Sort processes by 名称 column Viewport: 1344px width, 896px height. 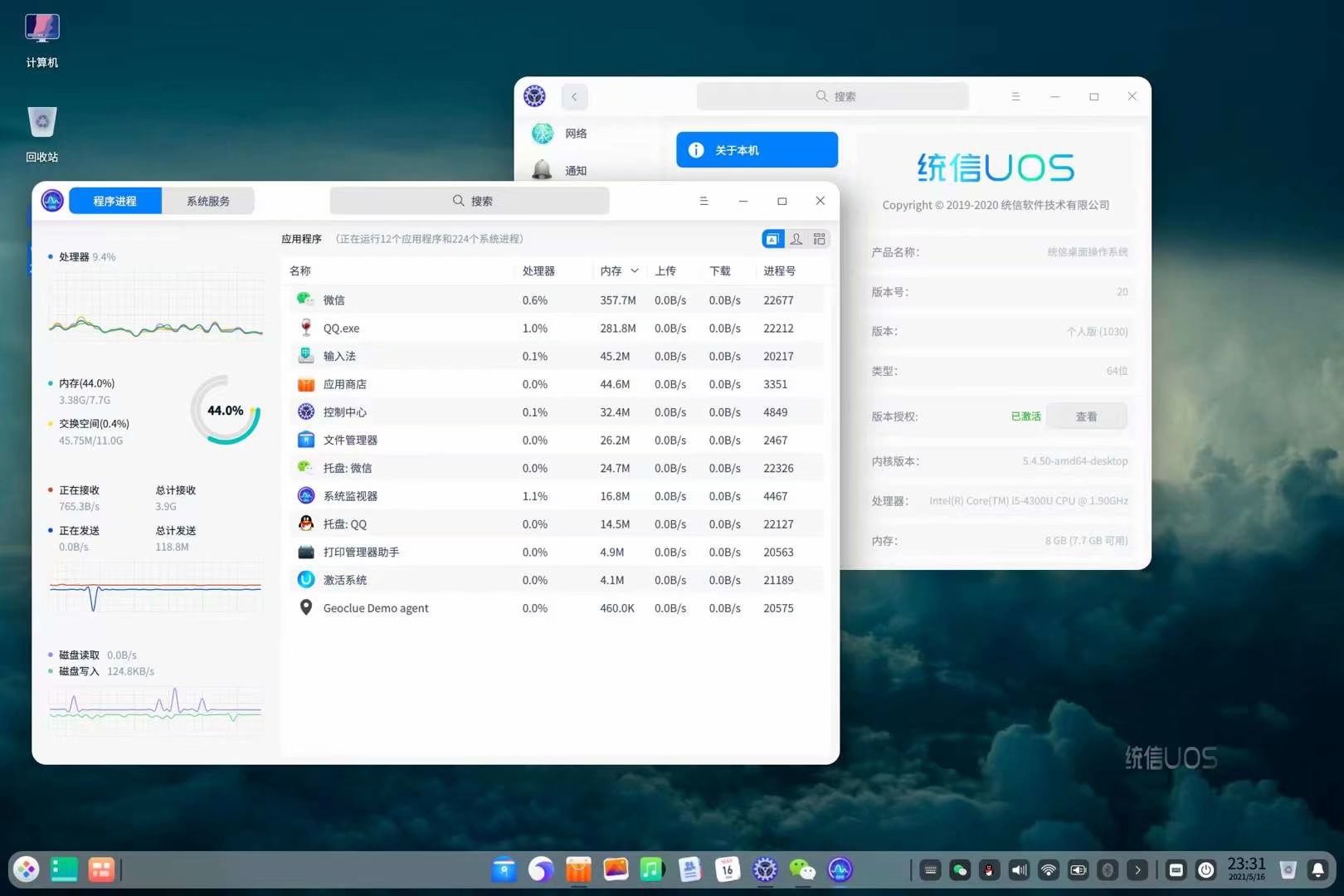pos(300,271)
